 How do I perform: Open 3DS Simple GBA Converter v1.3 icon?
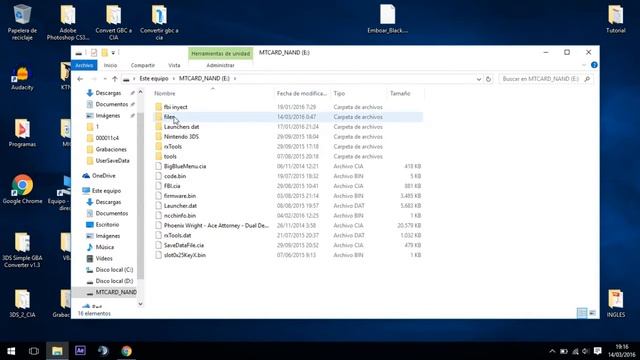[22, 250]
